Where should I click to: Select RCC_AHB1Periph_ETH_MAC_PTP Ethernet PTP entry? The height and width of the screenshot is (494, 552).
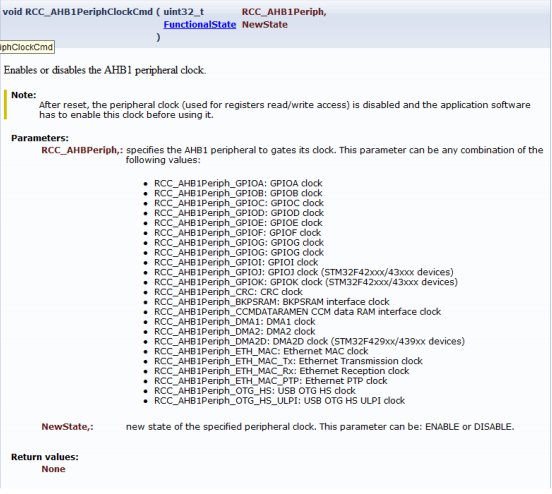(x=270, y=381)
